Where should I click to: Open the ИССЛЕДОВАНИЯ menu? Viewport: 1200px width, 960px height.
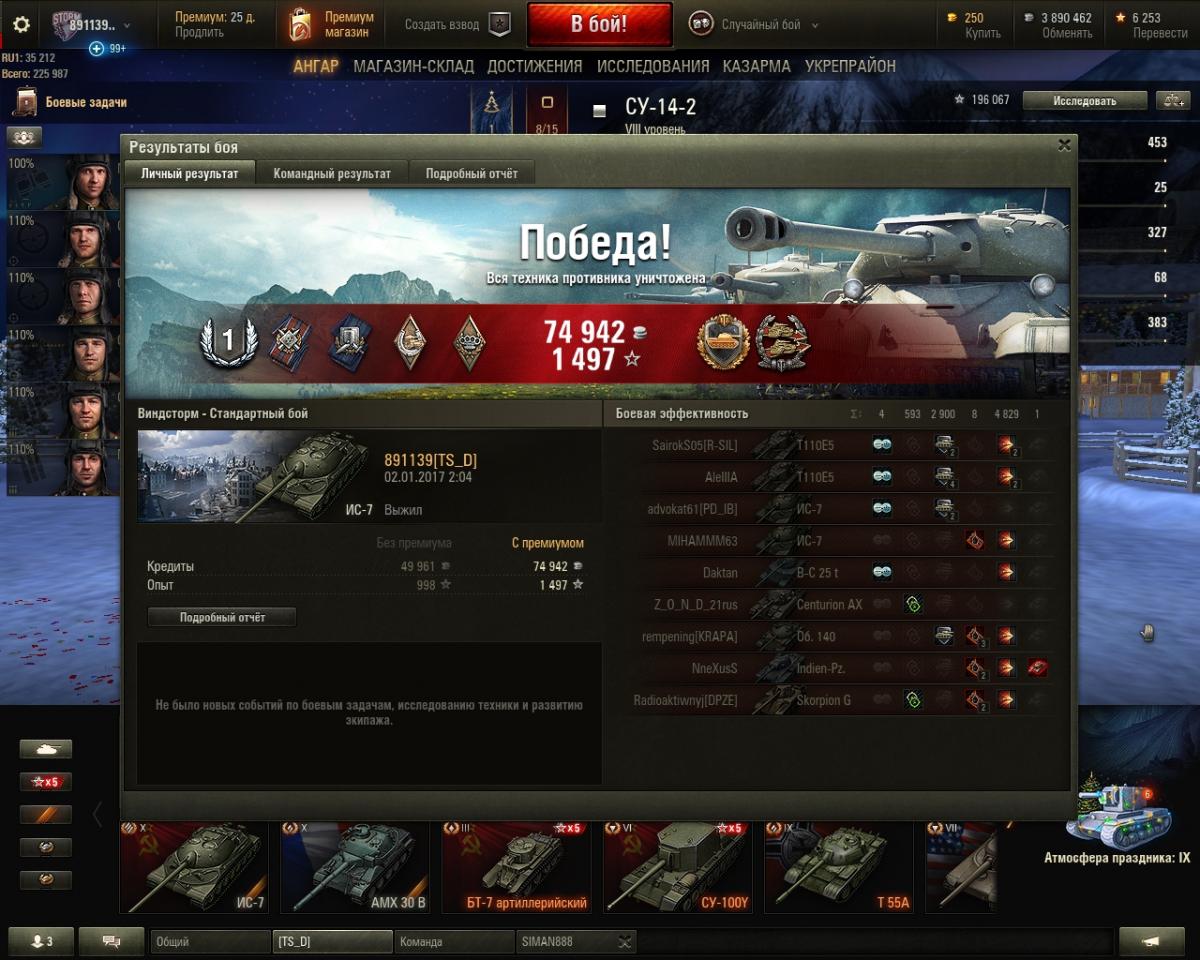[653, 66]
